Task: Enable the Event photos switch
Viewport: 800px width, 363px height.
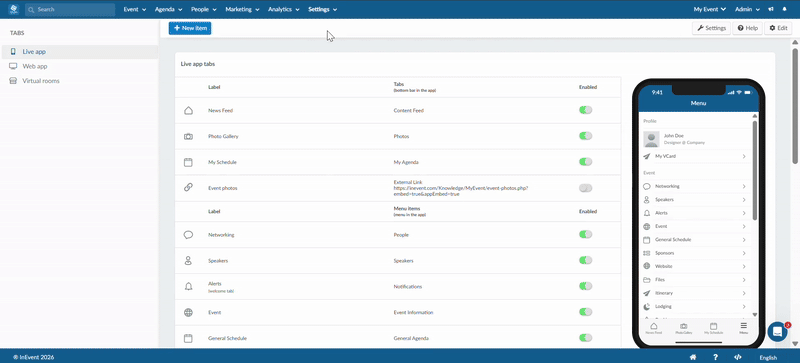Action: pyautogui.click(x=585, y=188)
